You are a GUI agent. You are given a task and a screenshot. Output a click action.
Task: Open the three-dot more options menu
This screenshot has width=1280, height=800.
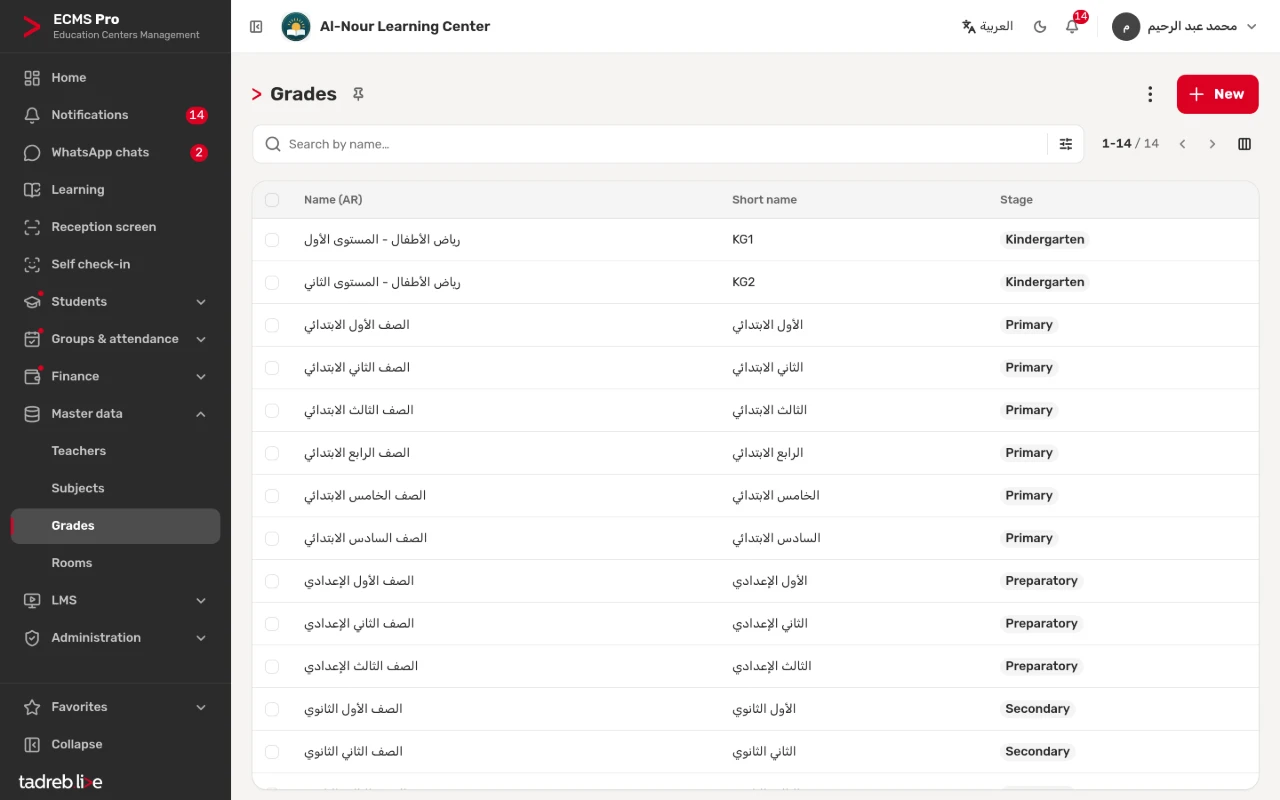click(1150, 94)
